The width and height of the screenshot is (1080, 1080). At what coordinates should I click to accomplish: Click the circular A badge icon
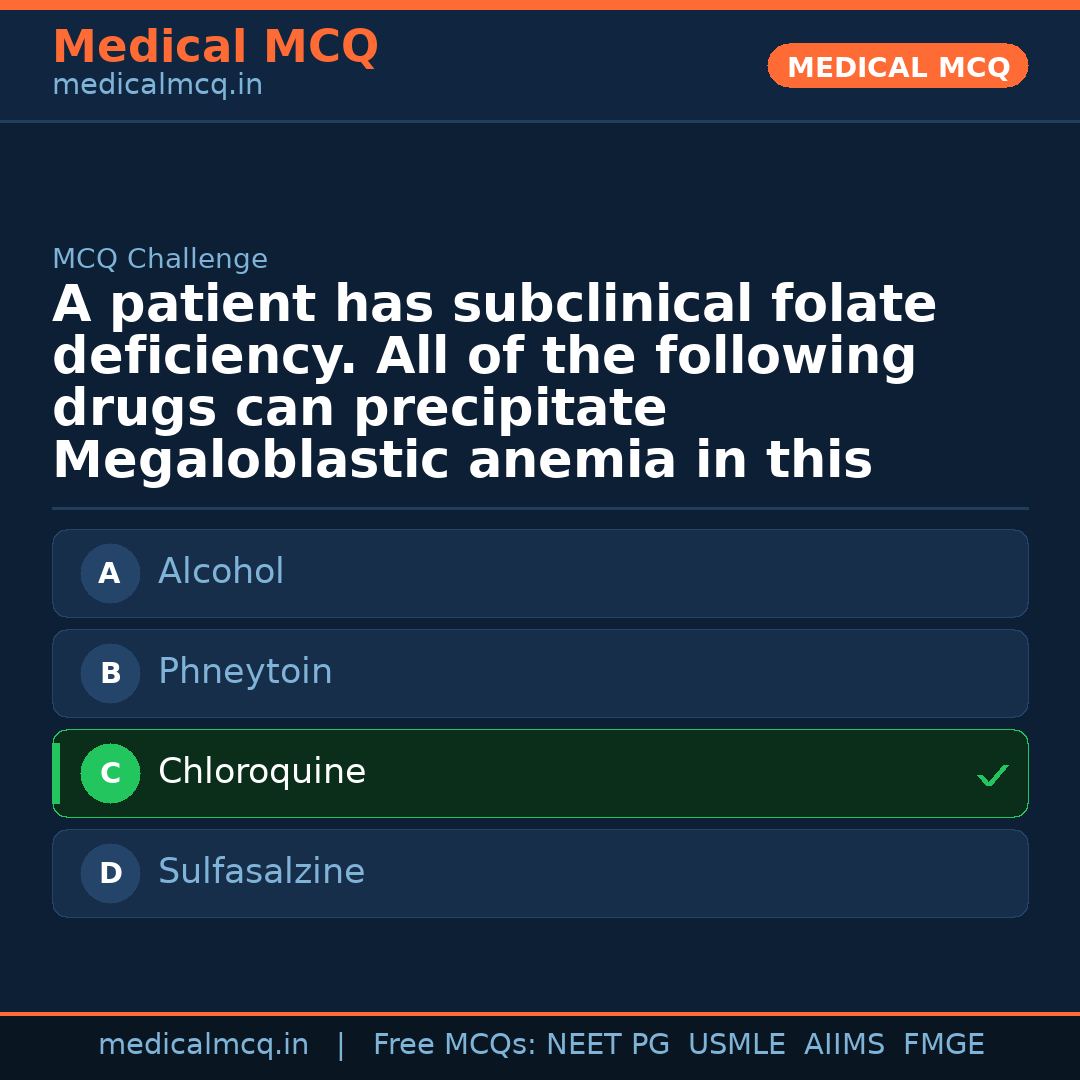click(110, 573)
